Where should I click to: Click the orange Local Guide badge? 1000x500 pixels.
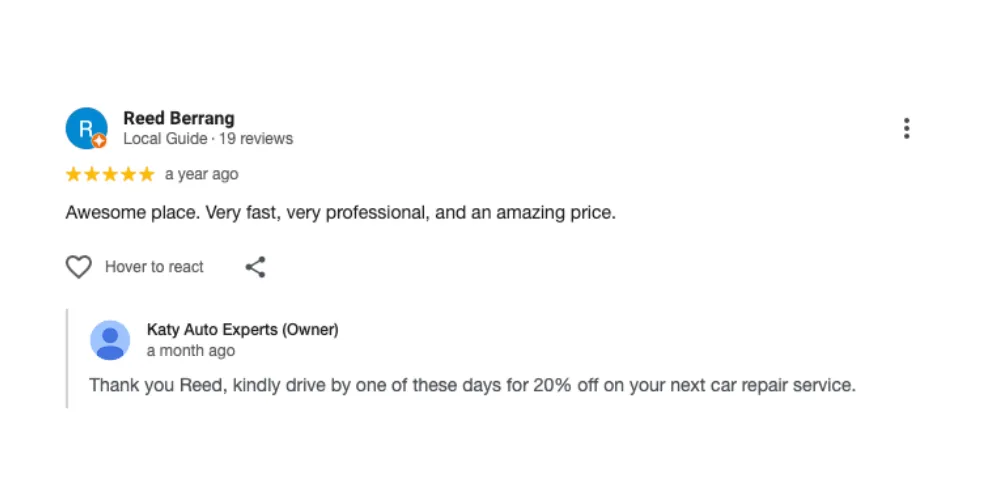pyautogui.click(x=99, y=141)
